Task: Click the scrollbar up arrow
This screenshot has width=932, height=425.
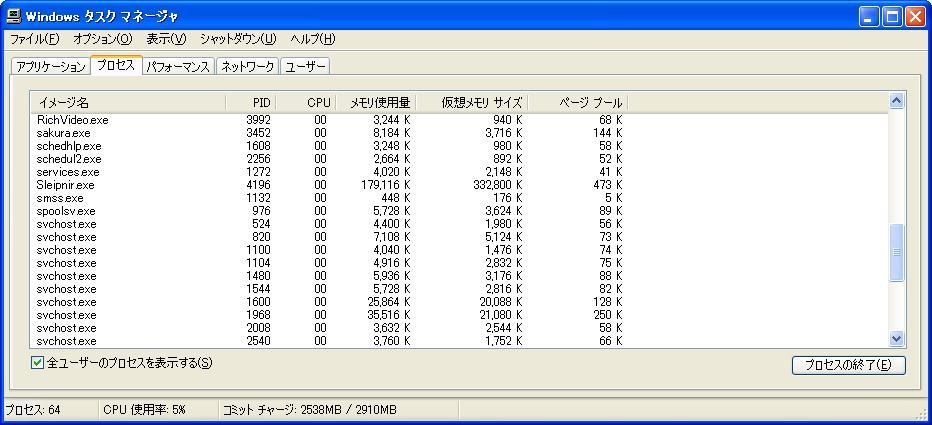Action: point(896,101)
